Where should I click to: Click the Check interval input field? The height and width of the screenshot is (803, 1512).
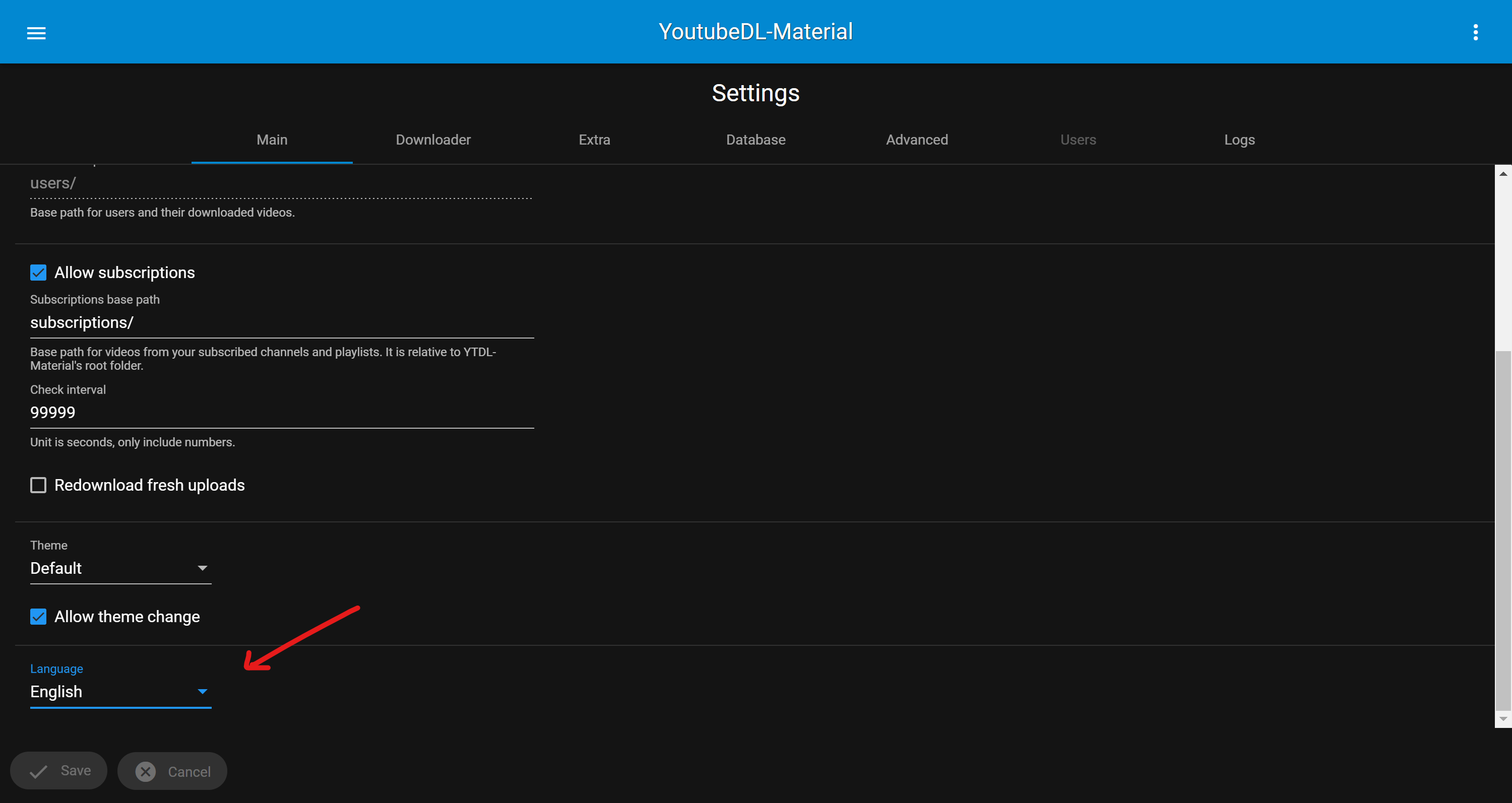[x=282, y=413]
